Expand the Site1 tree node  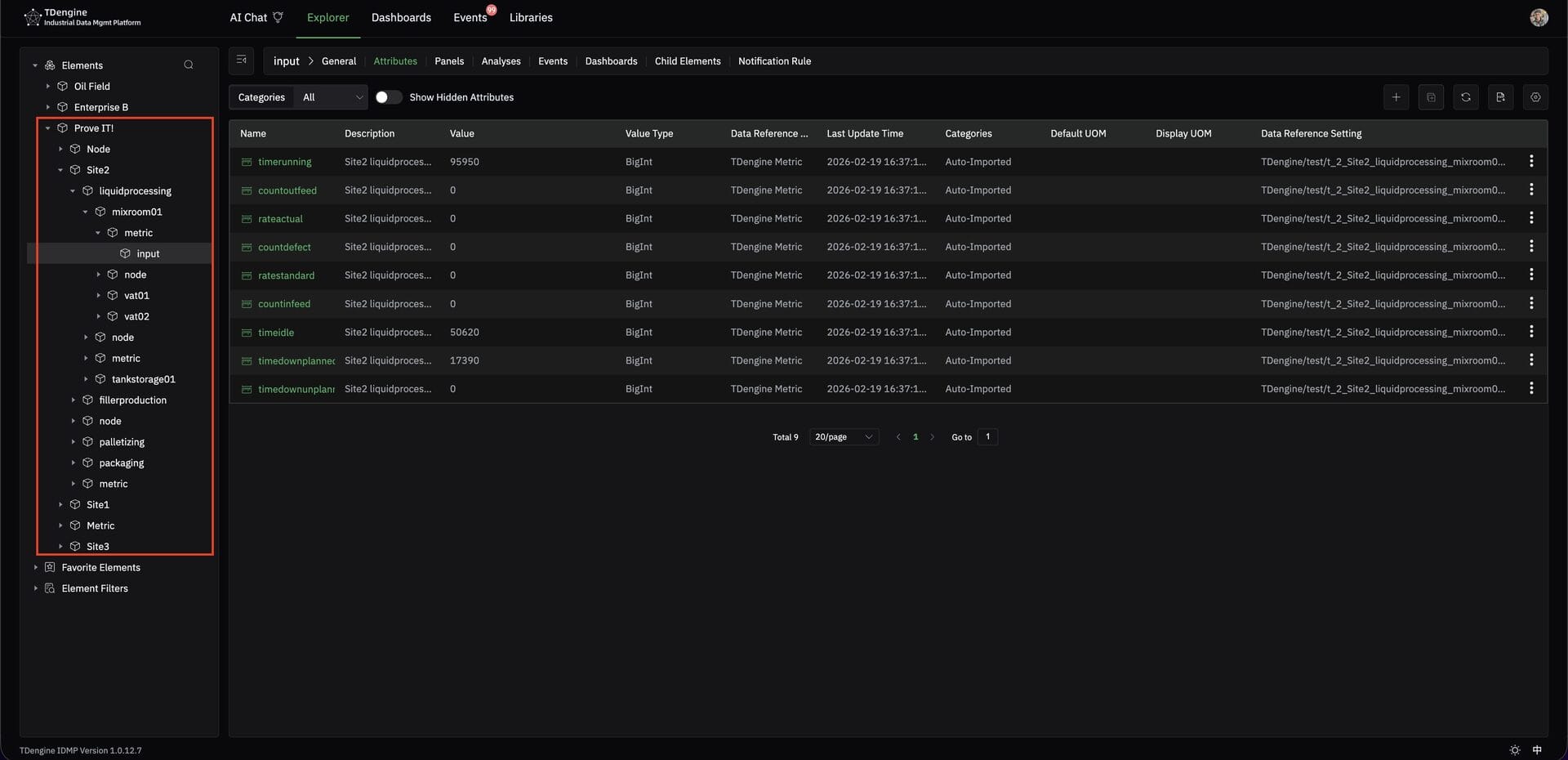coord(60,505)
